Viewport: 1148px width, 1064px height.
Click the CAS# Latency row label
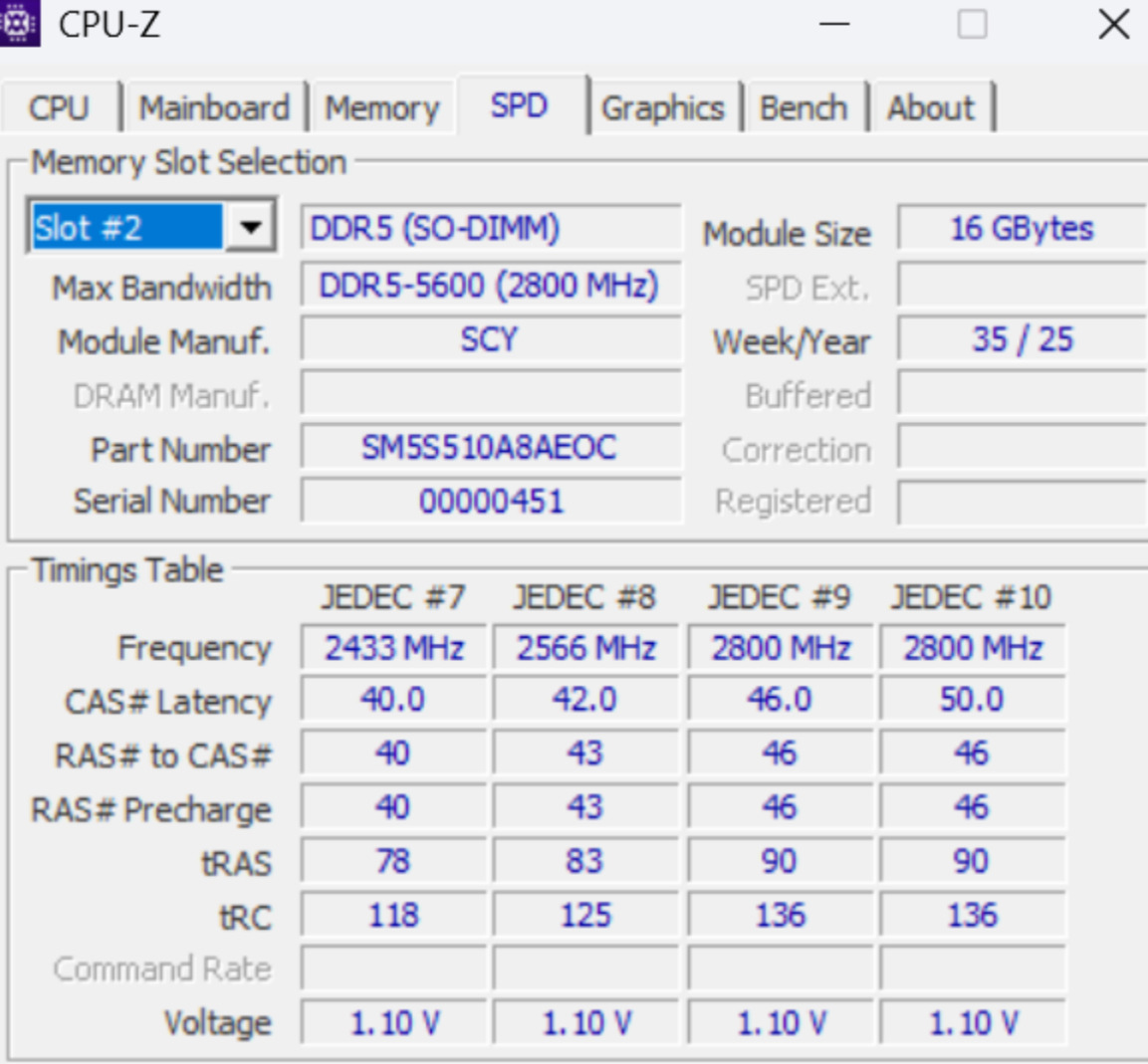168,702
